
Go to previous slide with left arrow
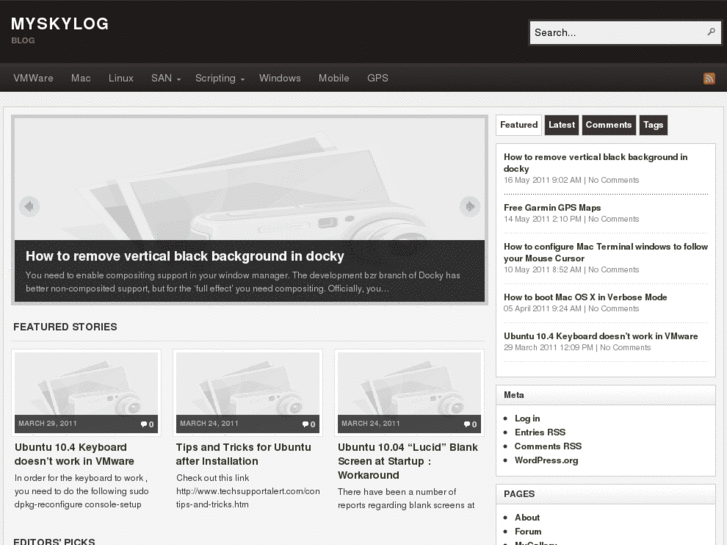(x=29, y=206)
